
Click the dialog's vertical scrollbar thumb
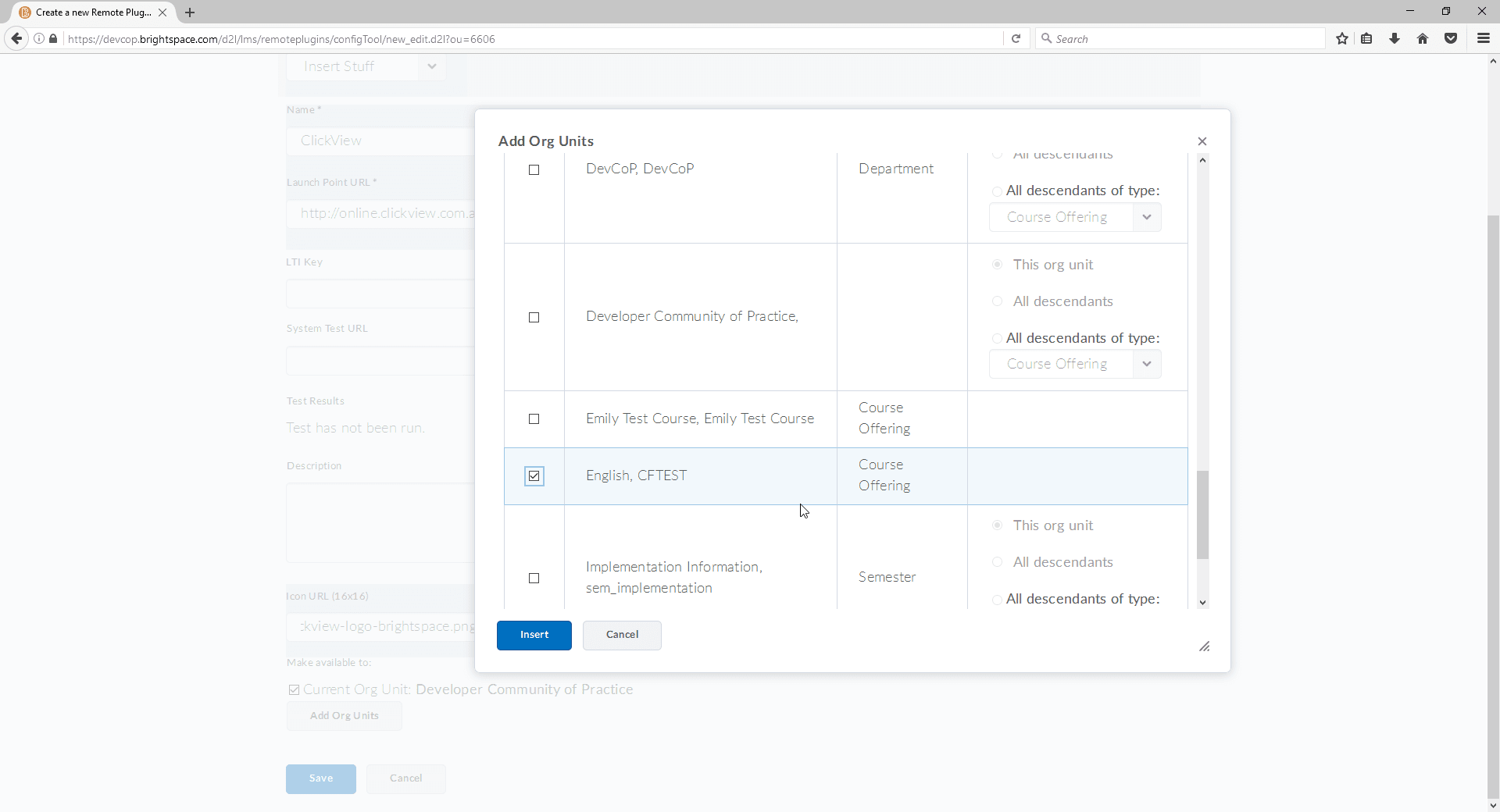[x=1202, y=514]
